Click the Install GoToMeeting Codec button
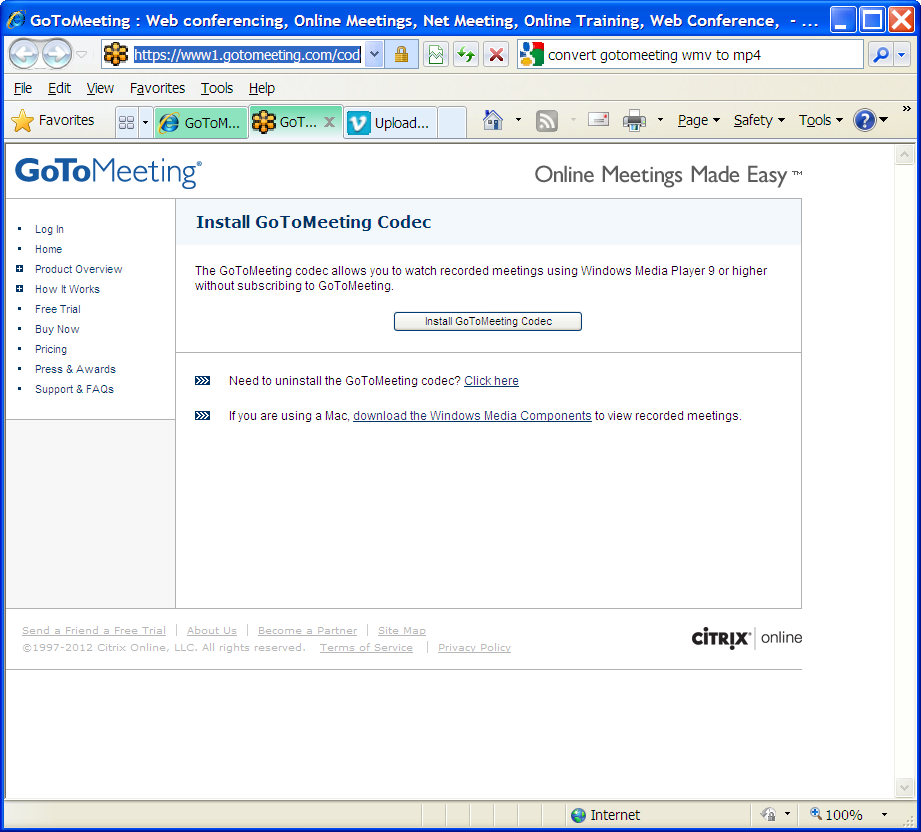Screen dimensions: 921x832 point(488,321)
